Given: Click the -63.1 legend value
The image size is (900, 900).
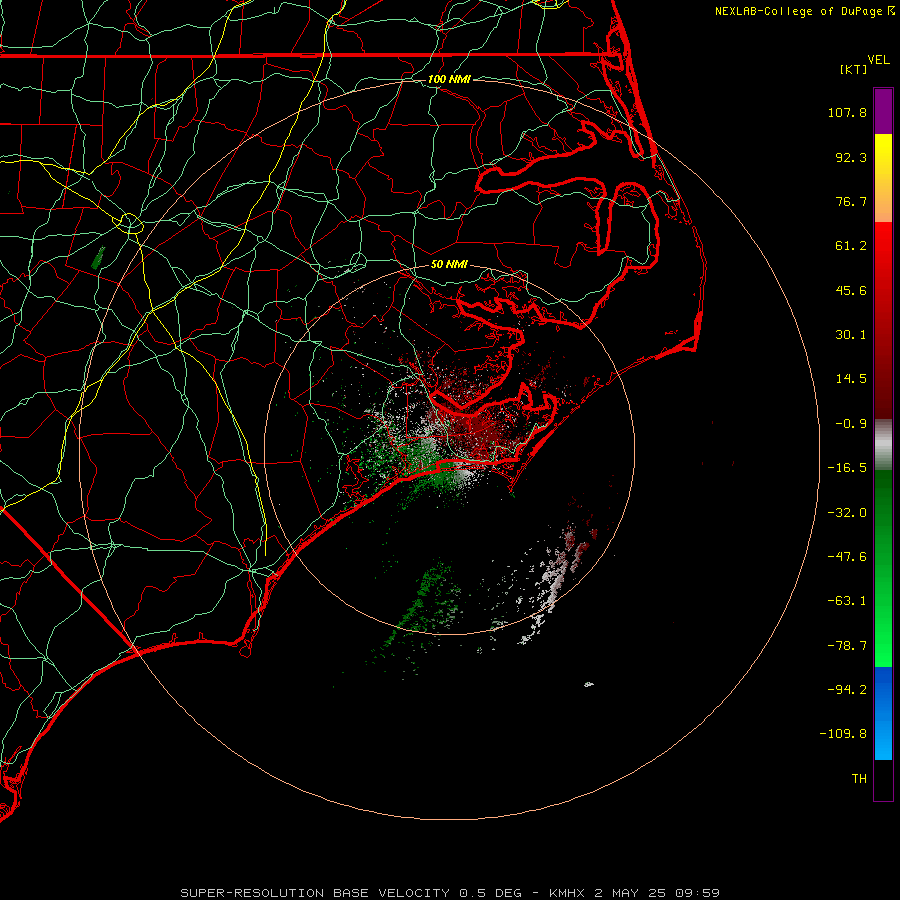Looking at the screenshot, I should (x=847, y=601).
